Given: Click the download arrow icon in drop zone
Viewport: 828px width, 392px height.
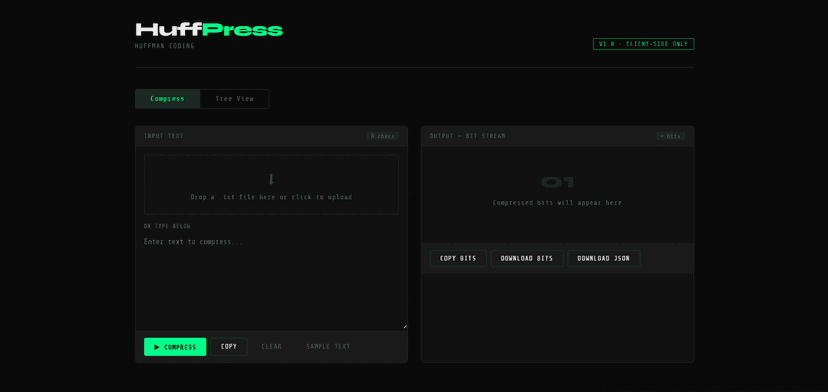Looking at the screenshot, I should click(x=271, y=179).
